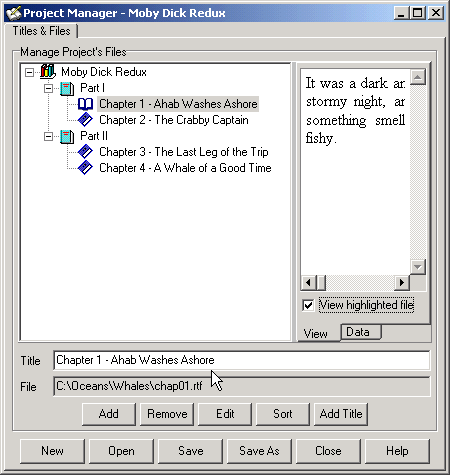
Task: Click the Add Title button
Action: point(341,414)
